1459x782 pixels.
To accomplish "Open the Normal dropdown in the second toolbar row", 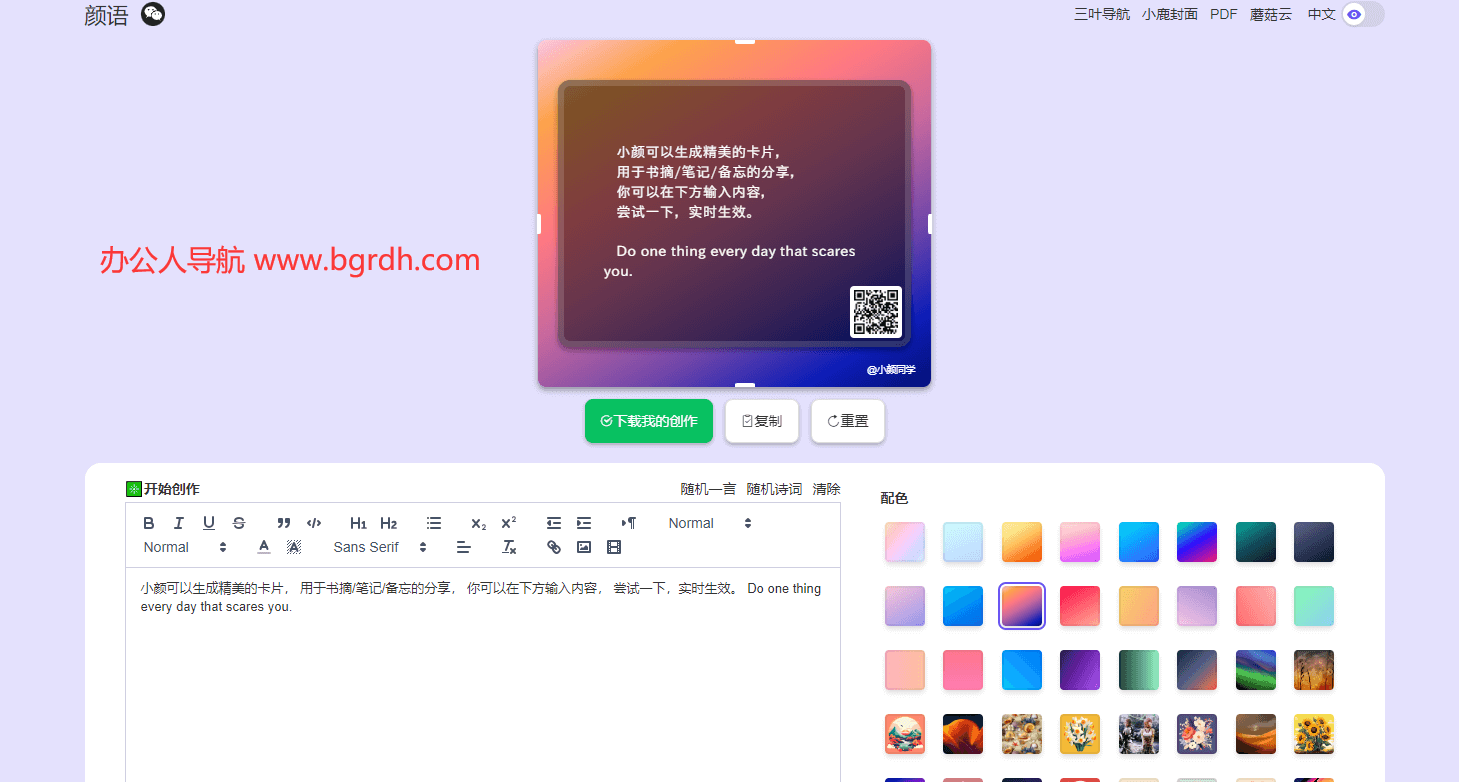I will [x=185, y=547].
